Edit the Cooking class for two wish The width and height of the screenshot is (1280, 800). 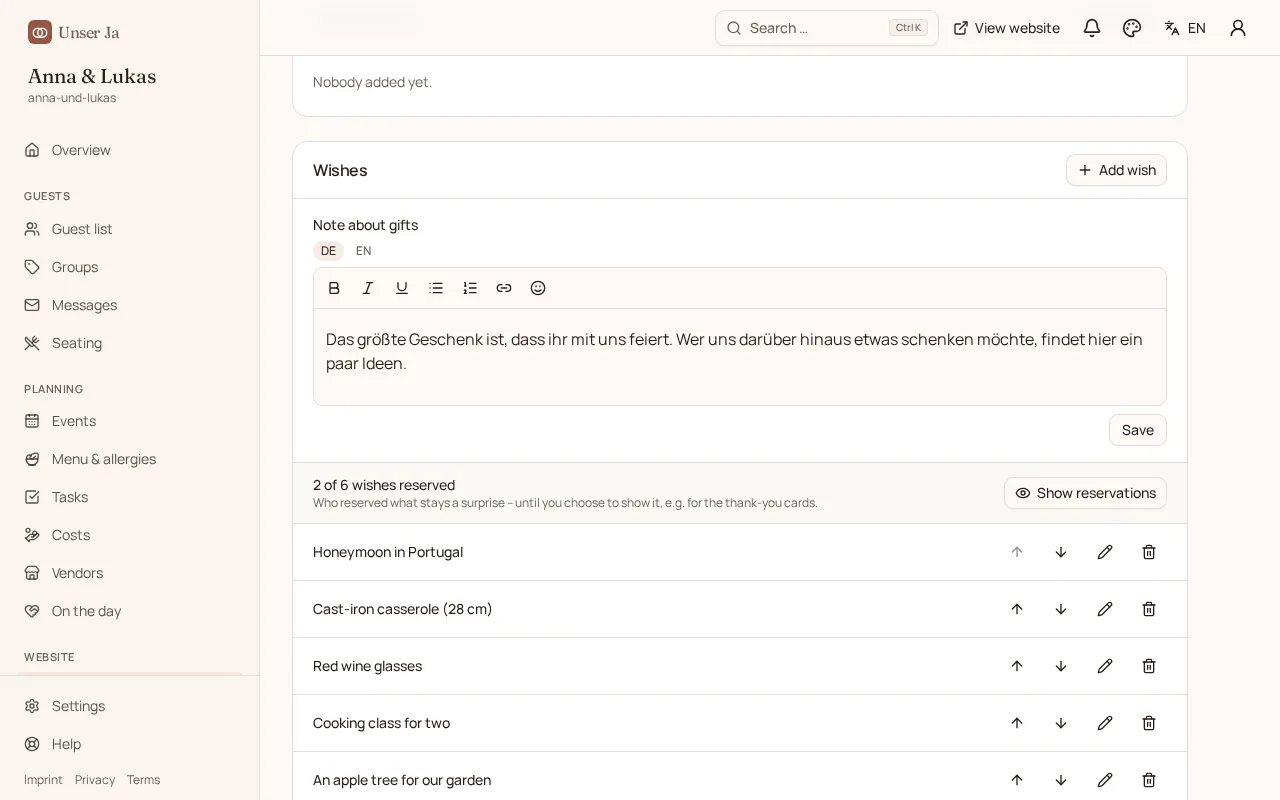(x=1105, y=723)
